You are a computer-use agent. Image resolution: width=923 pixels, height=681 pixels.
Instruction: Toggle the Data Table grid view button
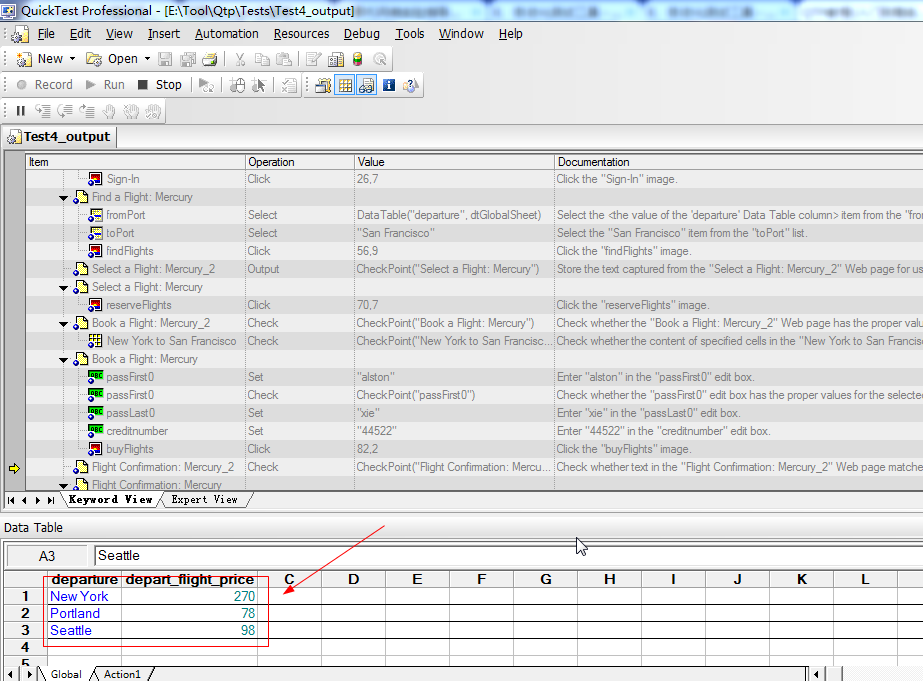(345, 85)
